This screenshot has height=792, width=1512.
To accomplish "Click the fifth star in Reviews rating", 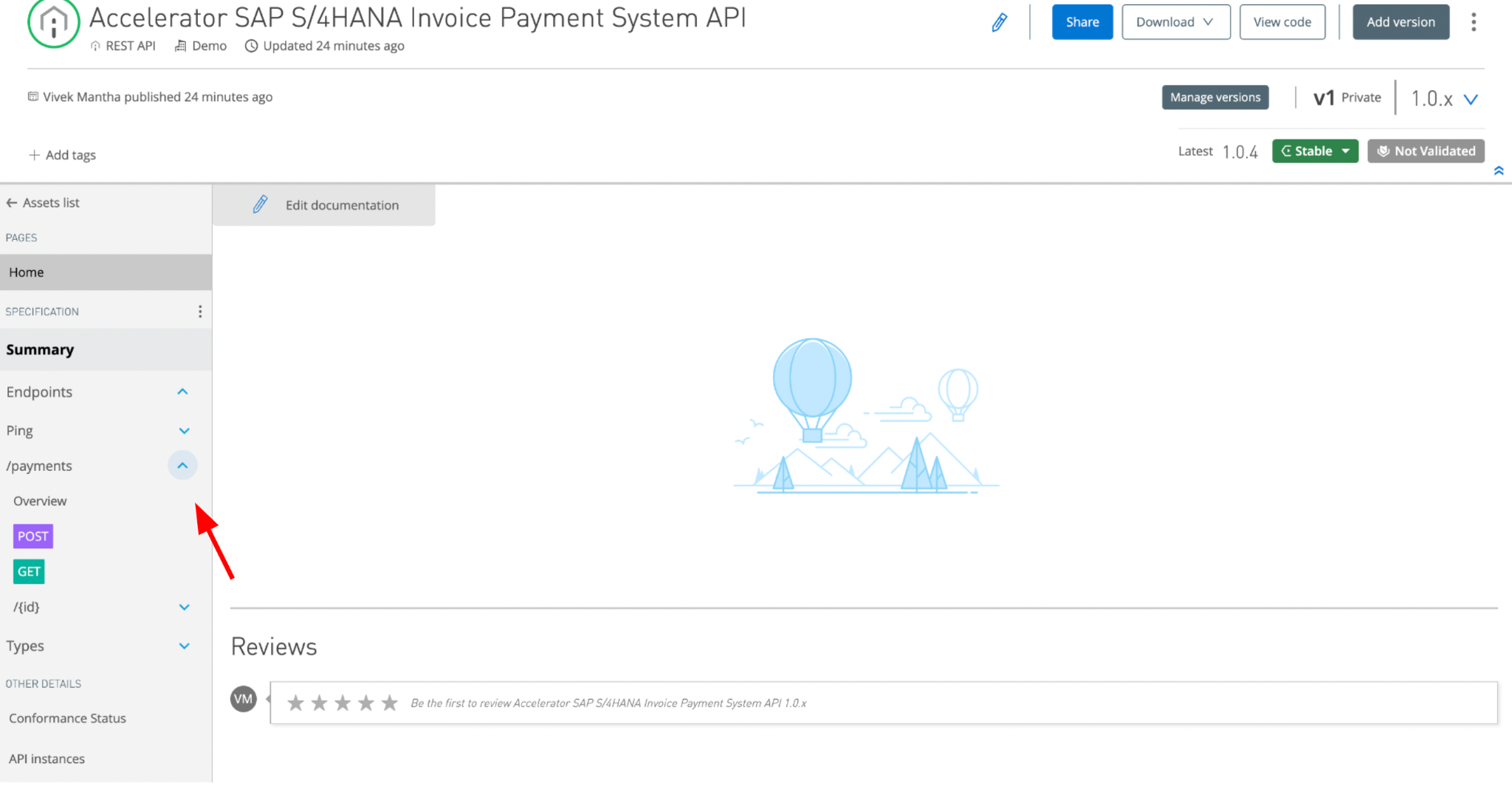I will [390, 703].
